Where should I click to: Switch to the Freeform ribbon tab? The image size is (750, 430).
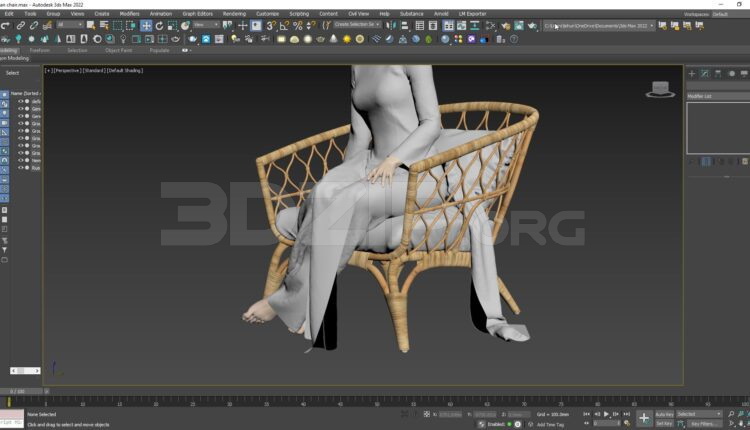(40, 50)
